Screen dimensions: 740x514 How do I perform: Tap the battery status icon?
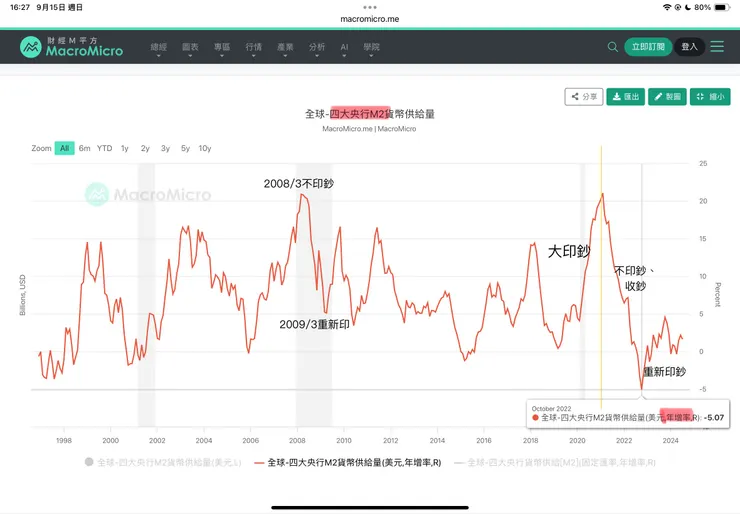point(722,7)
